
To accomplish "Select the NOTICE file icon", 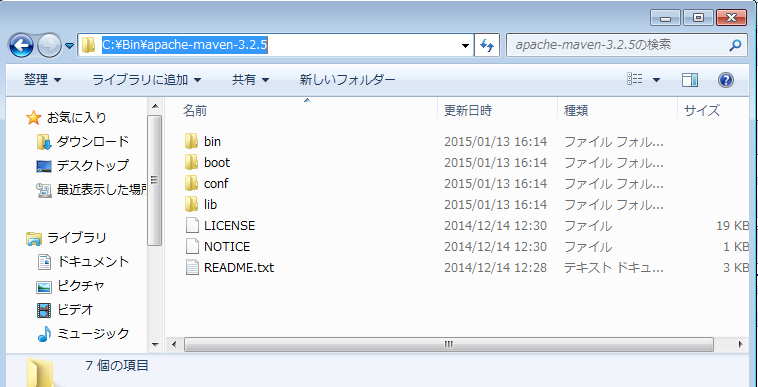I will click(192, 246).
